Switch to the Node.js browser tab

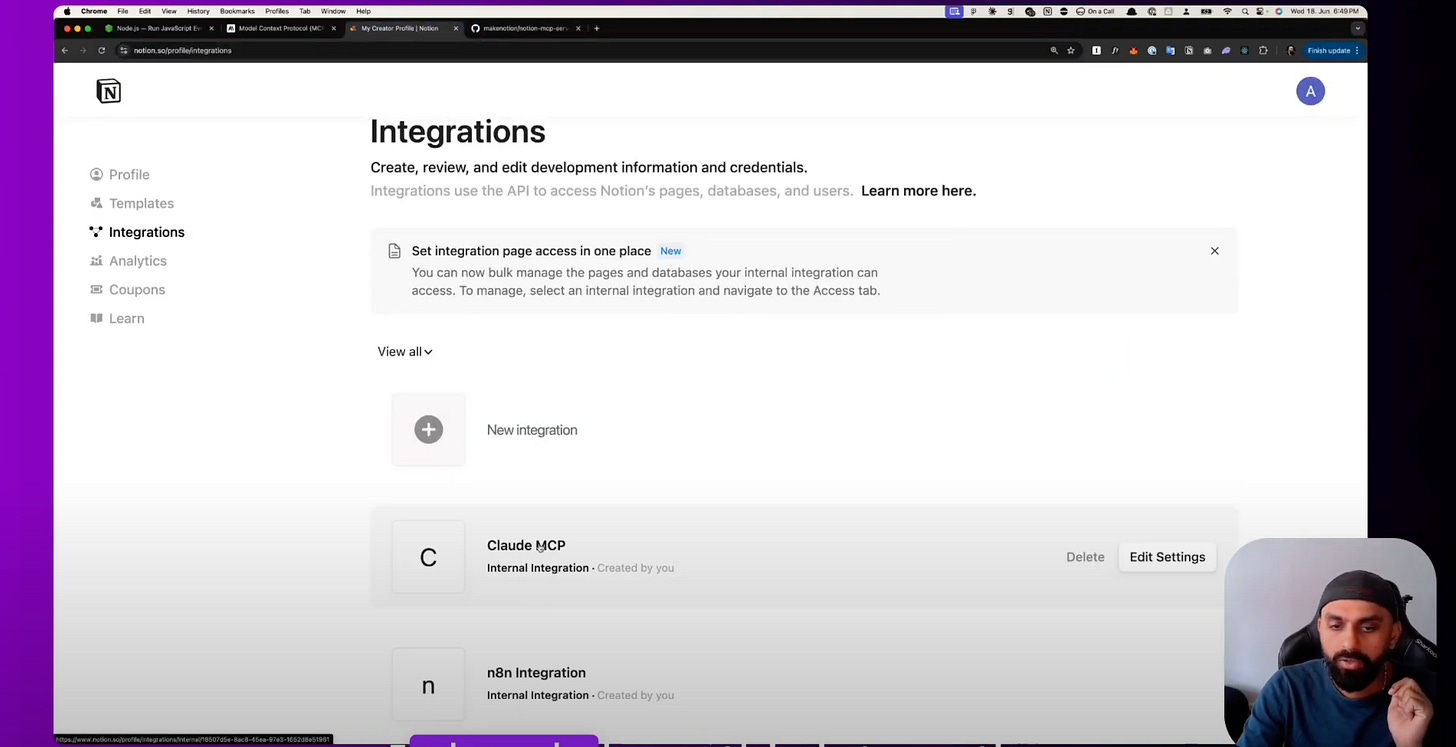coord(160,28)
